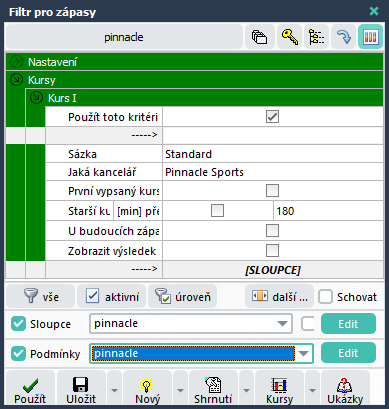The image size is (389, 409).
Task: Open the Sloupce pinnacle dropdown
Action: (282, 324)
